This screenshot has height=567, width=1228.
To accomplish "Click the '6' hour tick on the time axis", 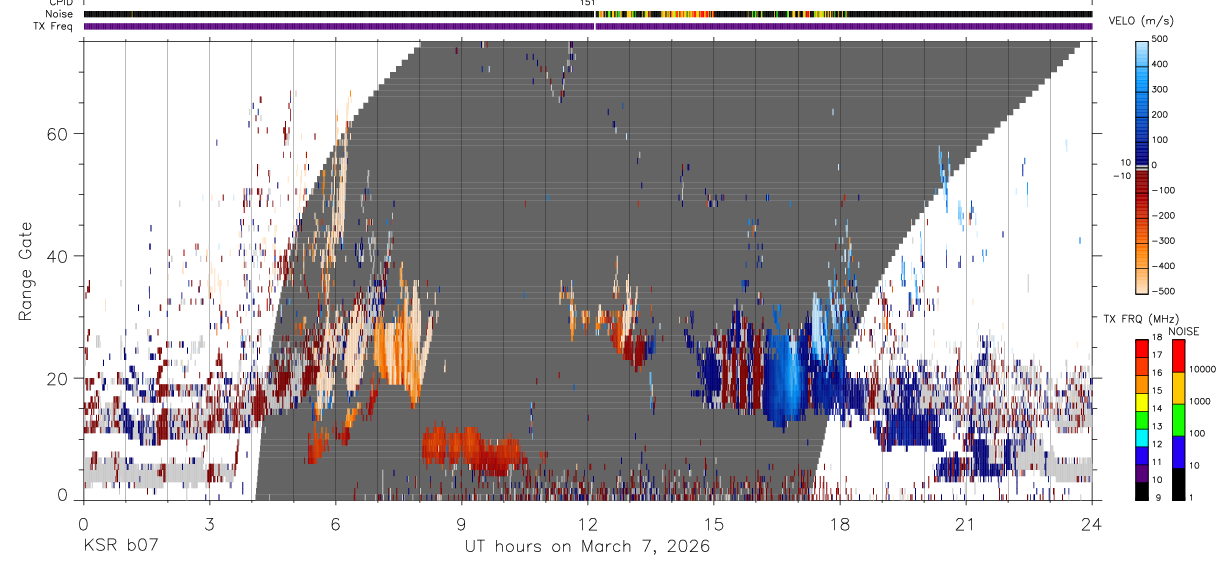I will point(336,523).
